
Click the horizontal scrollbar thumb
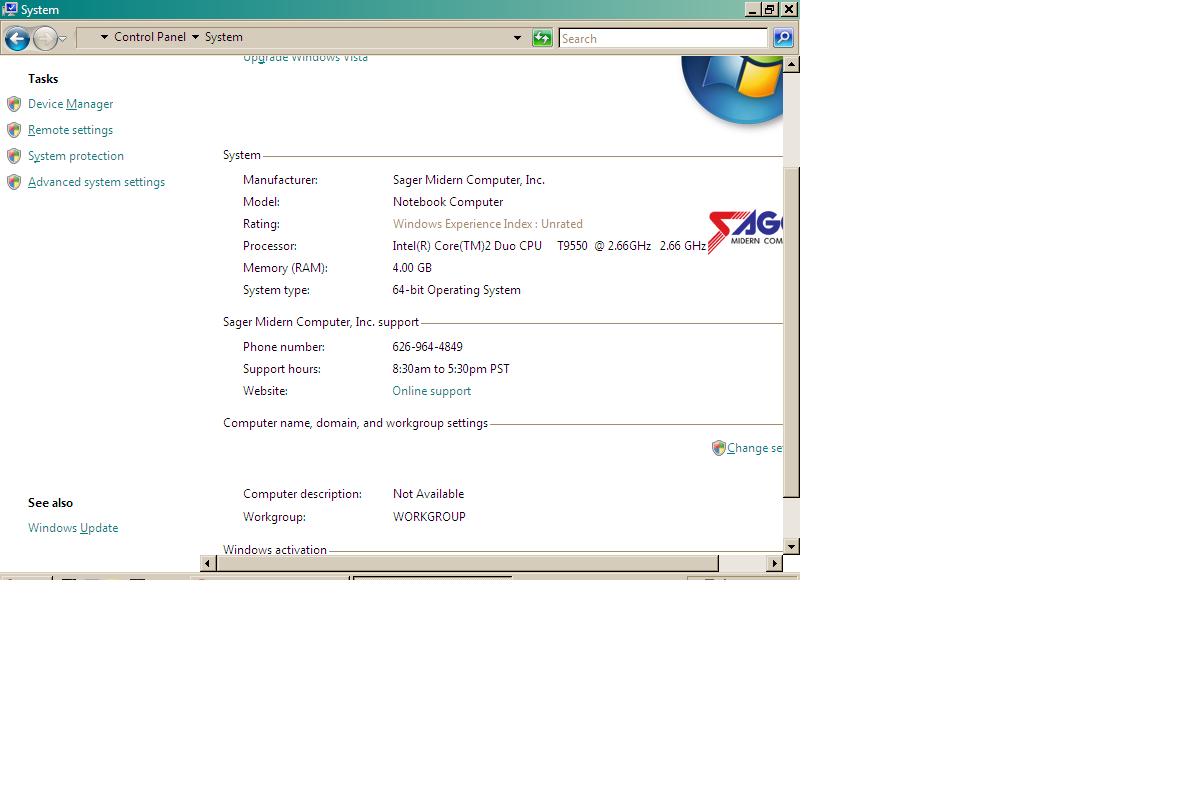[x=467, y=563]
